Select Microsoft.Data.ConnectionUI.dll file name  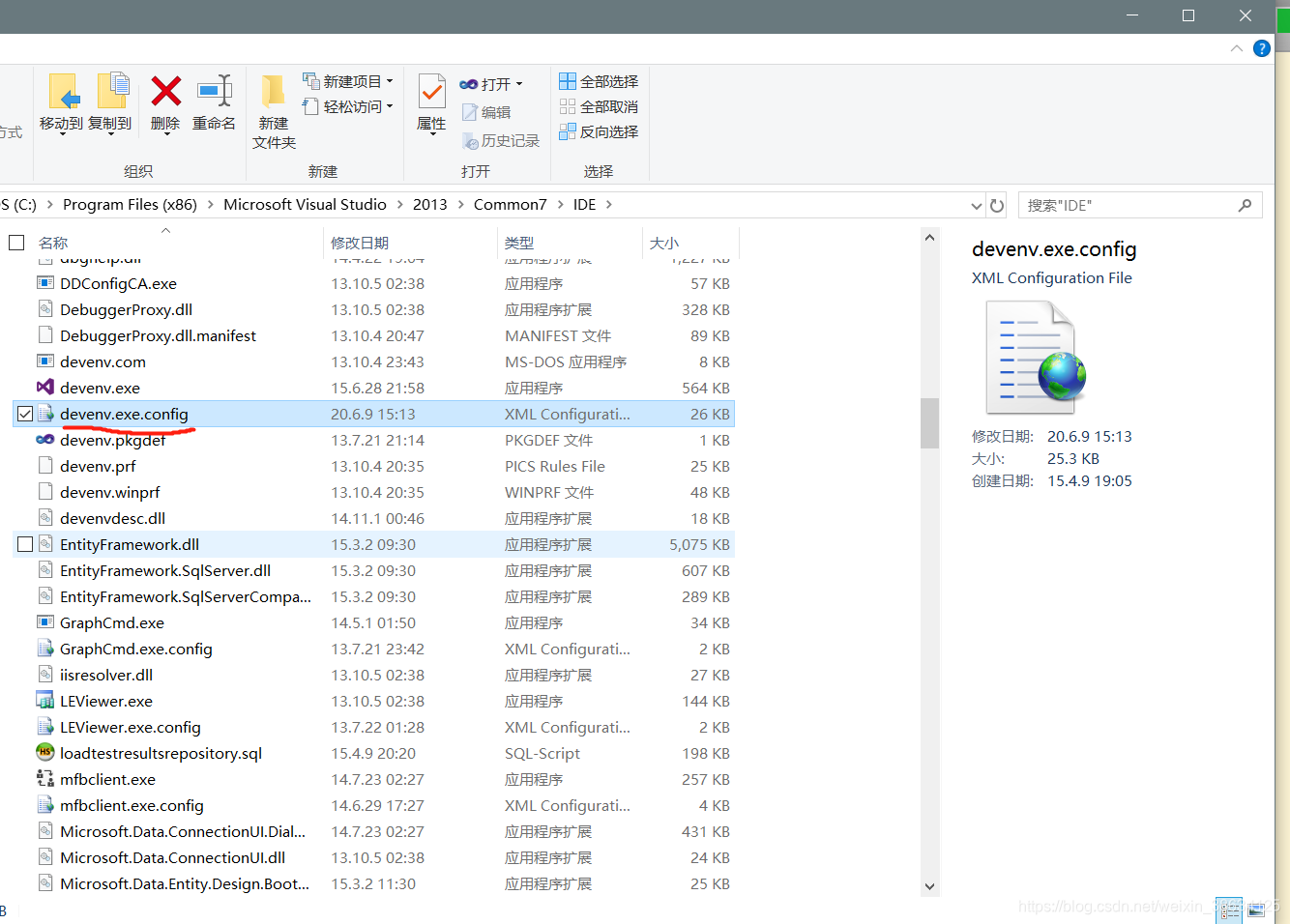(x=172, y=857)
